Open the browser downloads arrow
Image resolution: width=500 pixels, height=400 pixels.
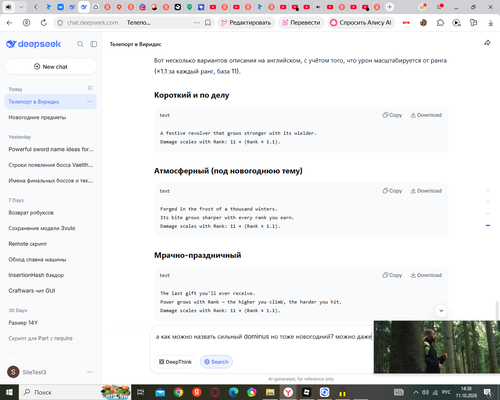pos(490,23)
